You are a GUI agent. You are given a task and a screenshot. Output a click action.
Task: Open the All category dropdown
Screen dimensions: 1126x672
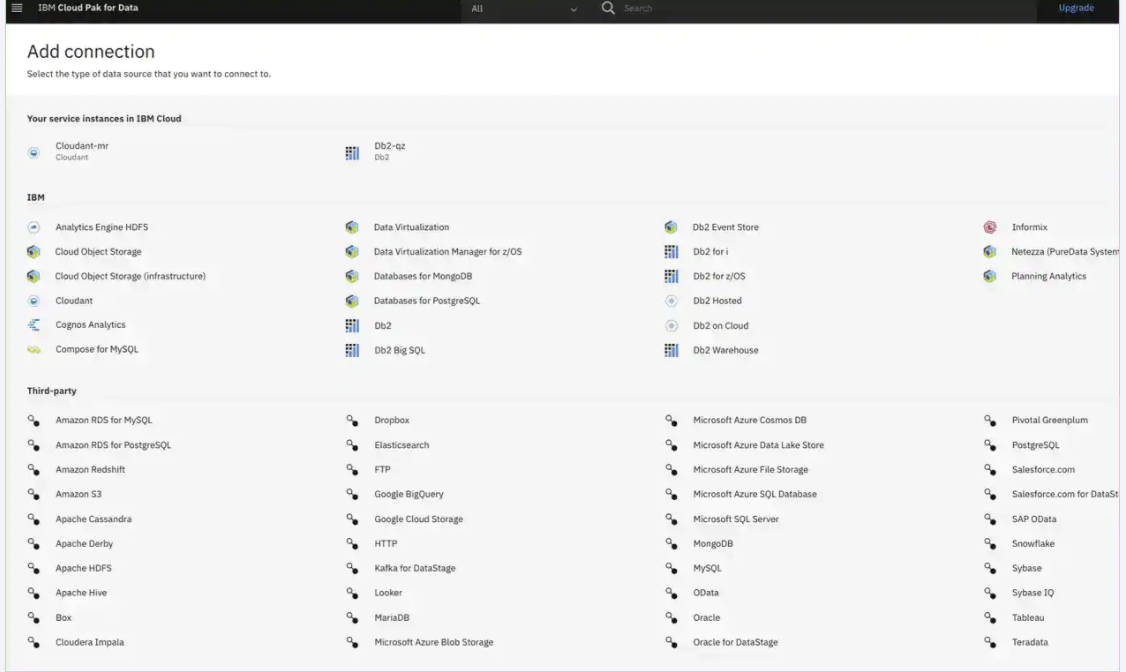point(524,9)
